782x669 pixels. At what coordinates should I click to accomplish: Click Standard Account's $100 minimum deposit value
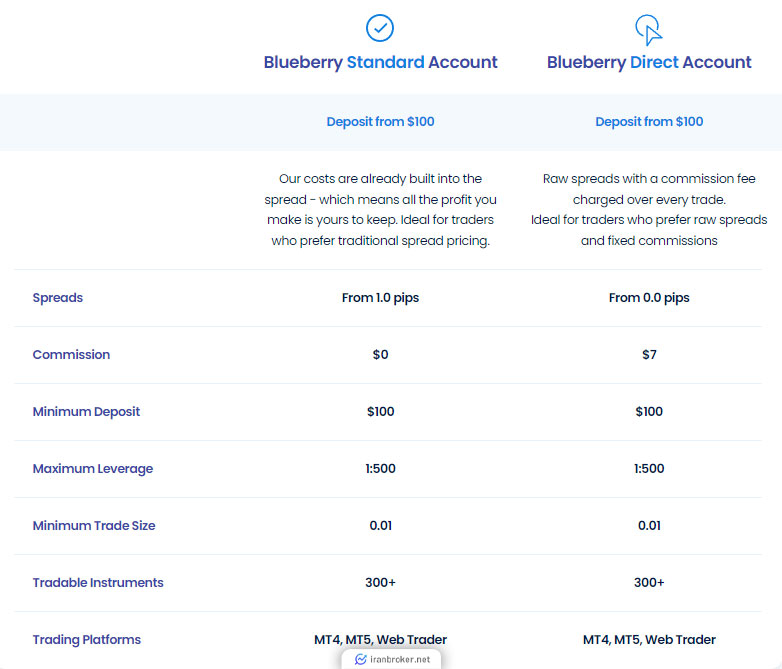(x=381, y=412)
